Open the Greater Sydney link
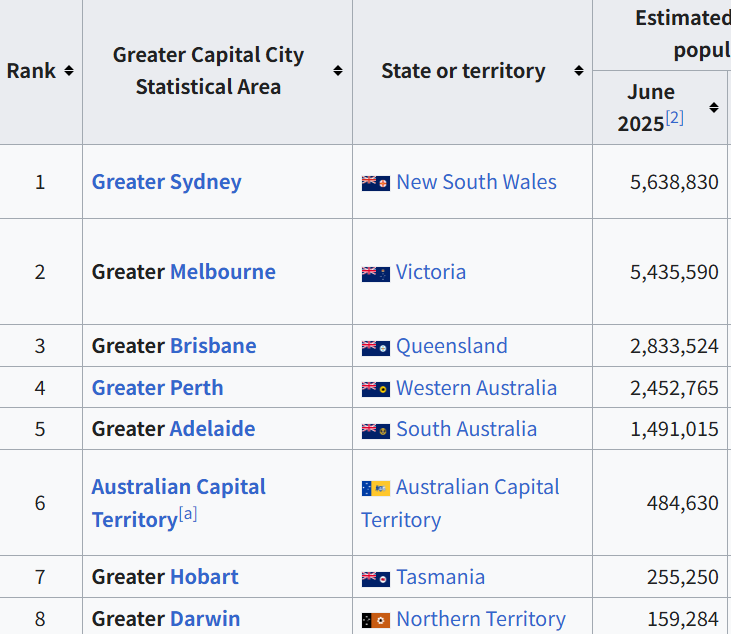Image resolution: width=731 pixels, height=634 pixels. [x=166, y=182]
